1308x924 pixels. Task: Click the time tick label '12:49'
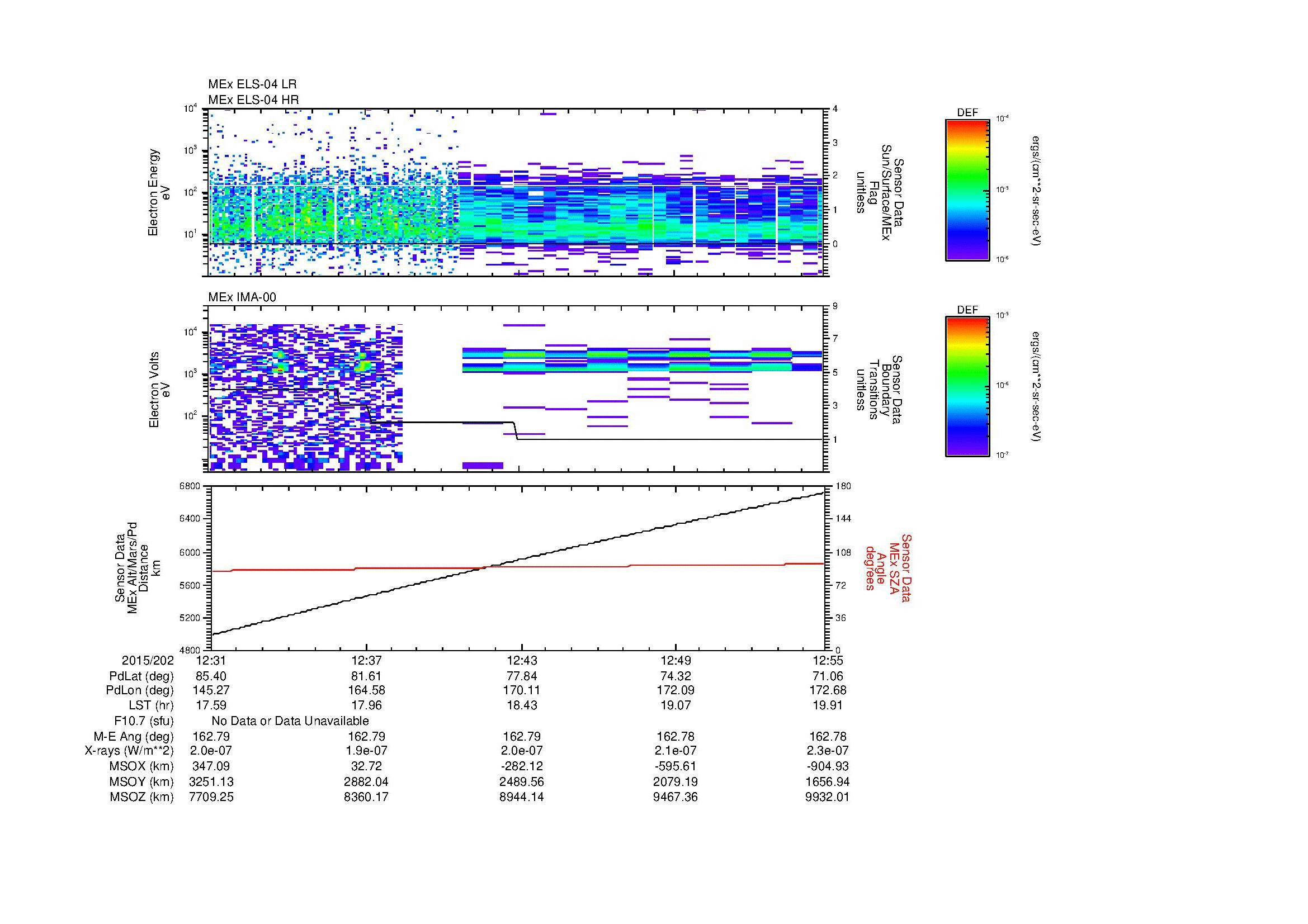(676, 661)
